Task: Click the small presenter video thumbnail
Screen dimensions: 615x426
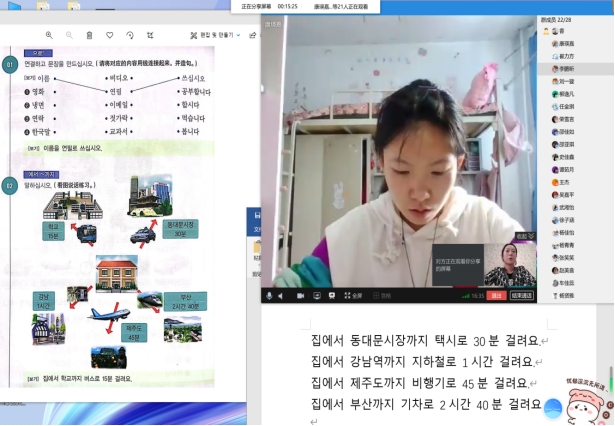Action: pyautogui.click(x=510, y=266)
